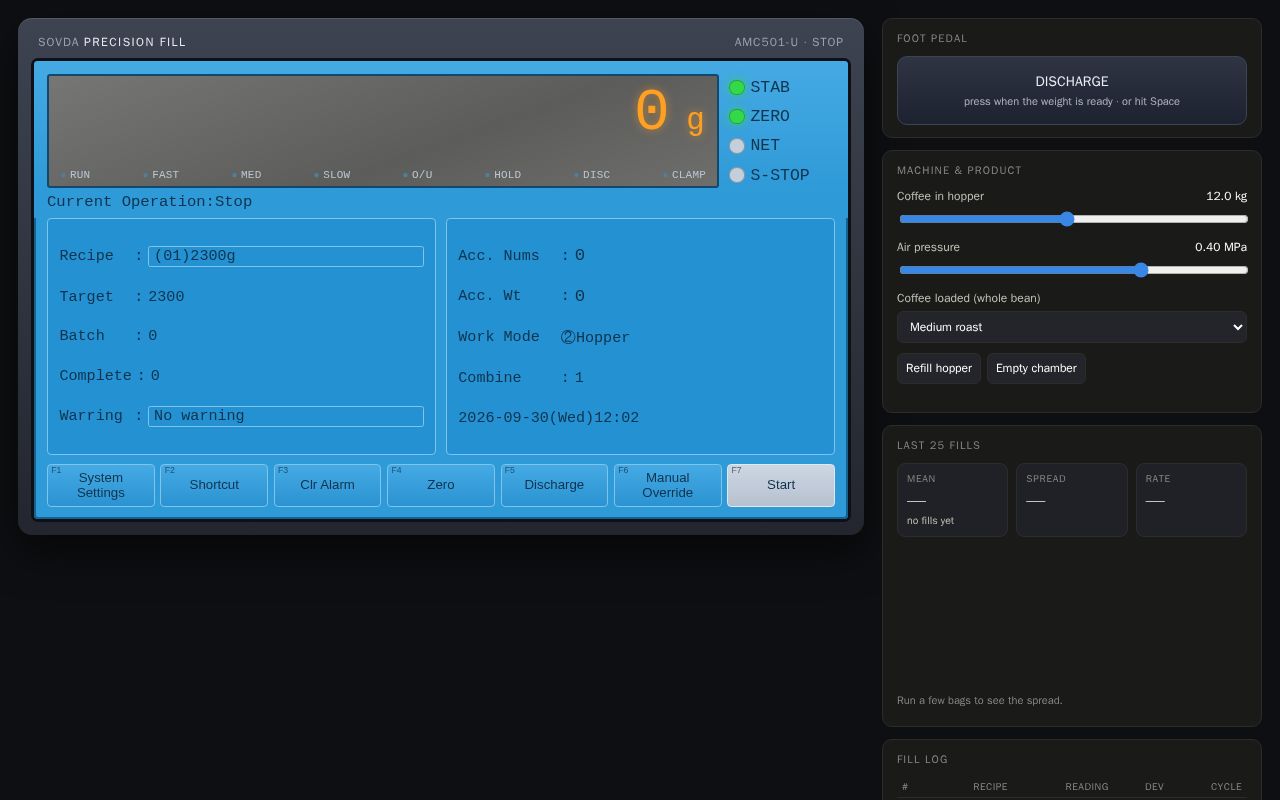Click the NET indicator light

pos(737,146)
